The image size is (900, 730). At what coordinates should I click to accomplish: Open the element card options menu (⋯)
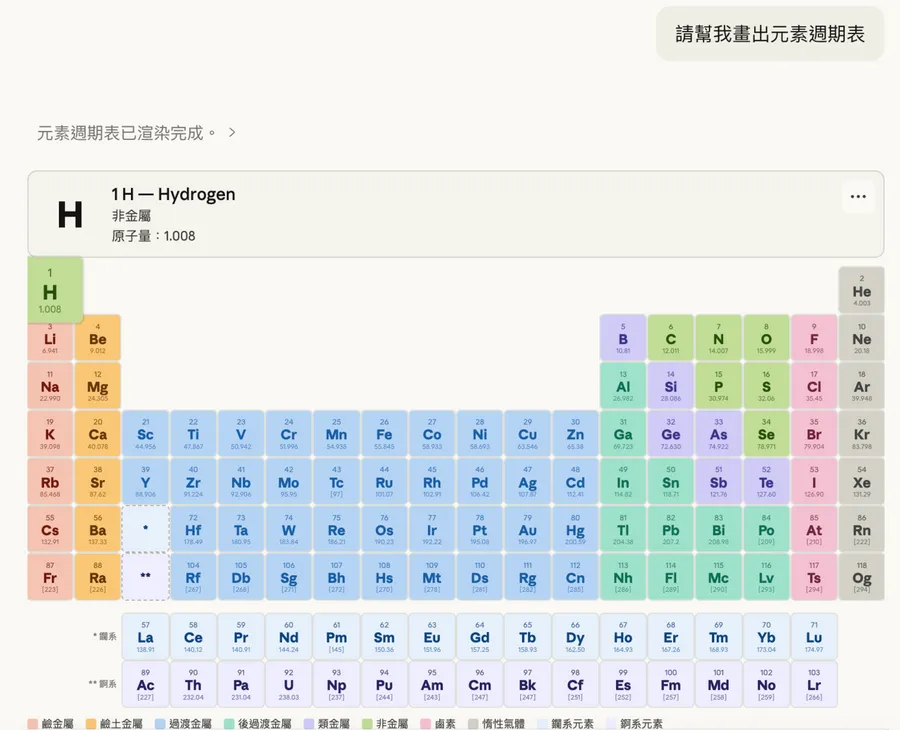click(x=858, y=197)
